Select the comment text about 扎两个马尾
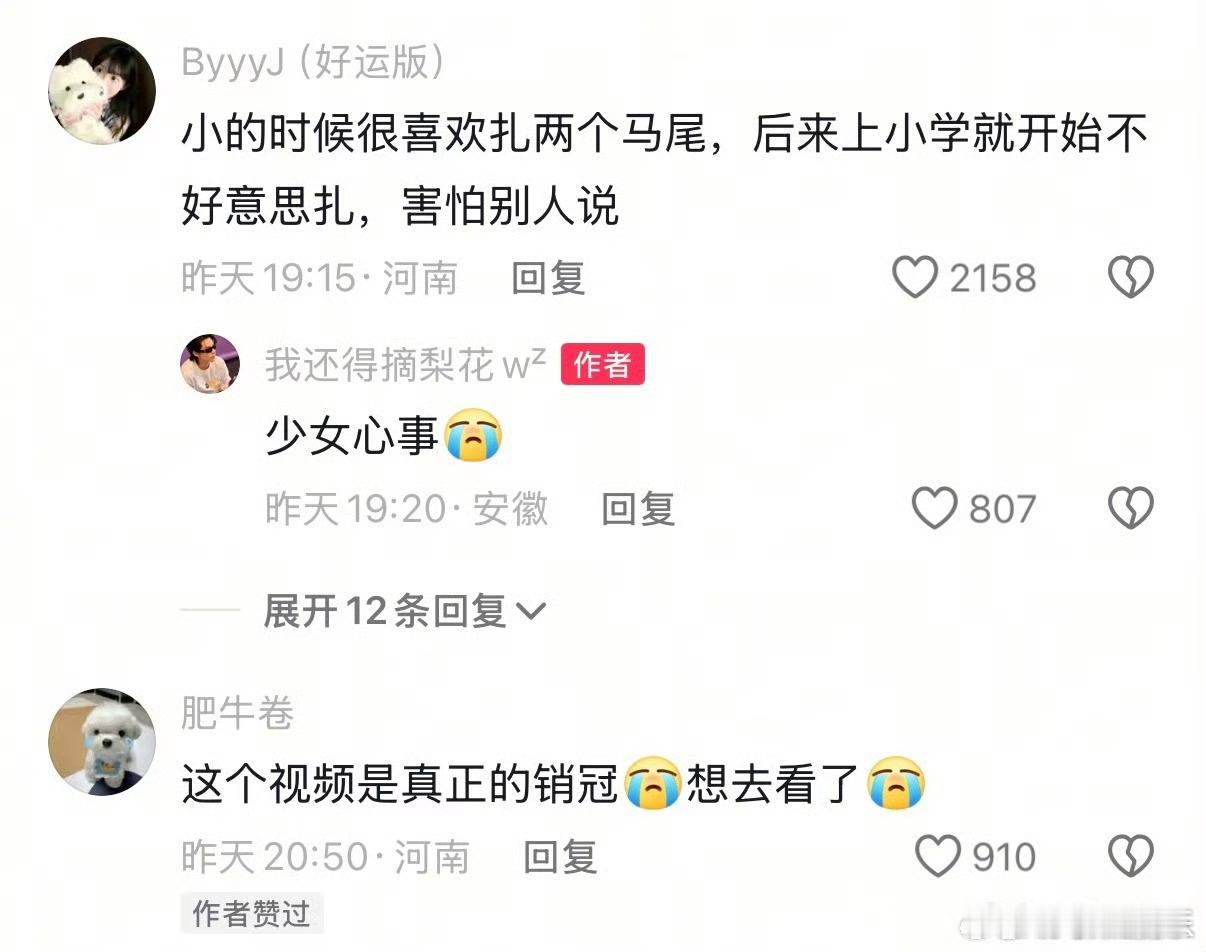 [664, 170]
